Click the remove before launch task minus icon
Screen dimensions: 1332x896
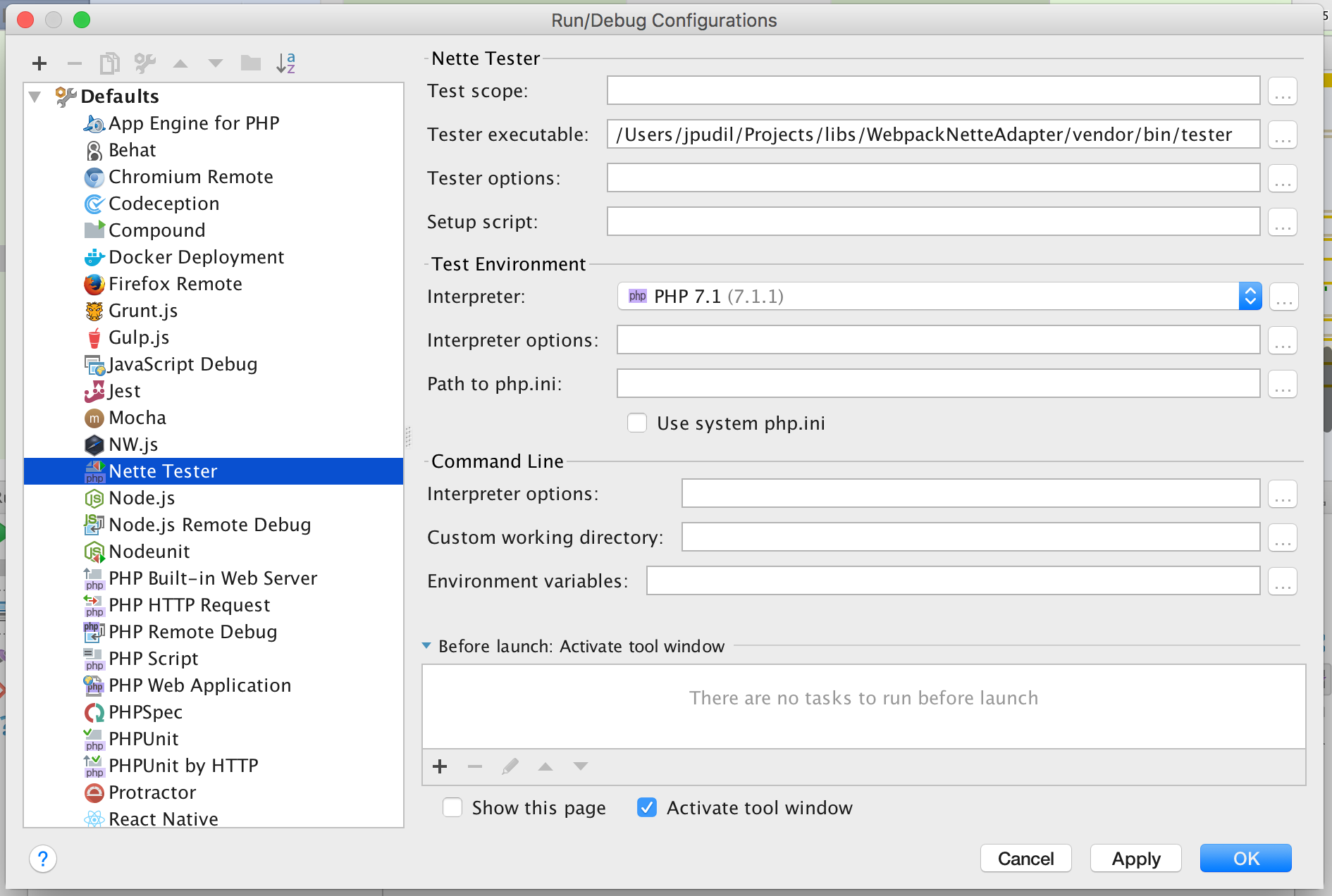click(475, 766)
